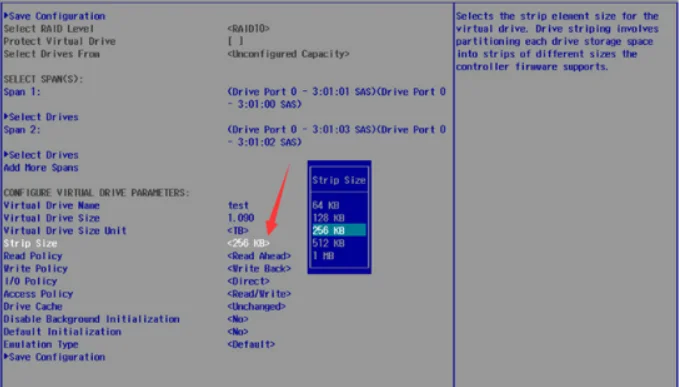Toggle Protect Virtual Drive checkbox
679x387 pixels.
point(235,41)
